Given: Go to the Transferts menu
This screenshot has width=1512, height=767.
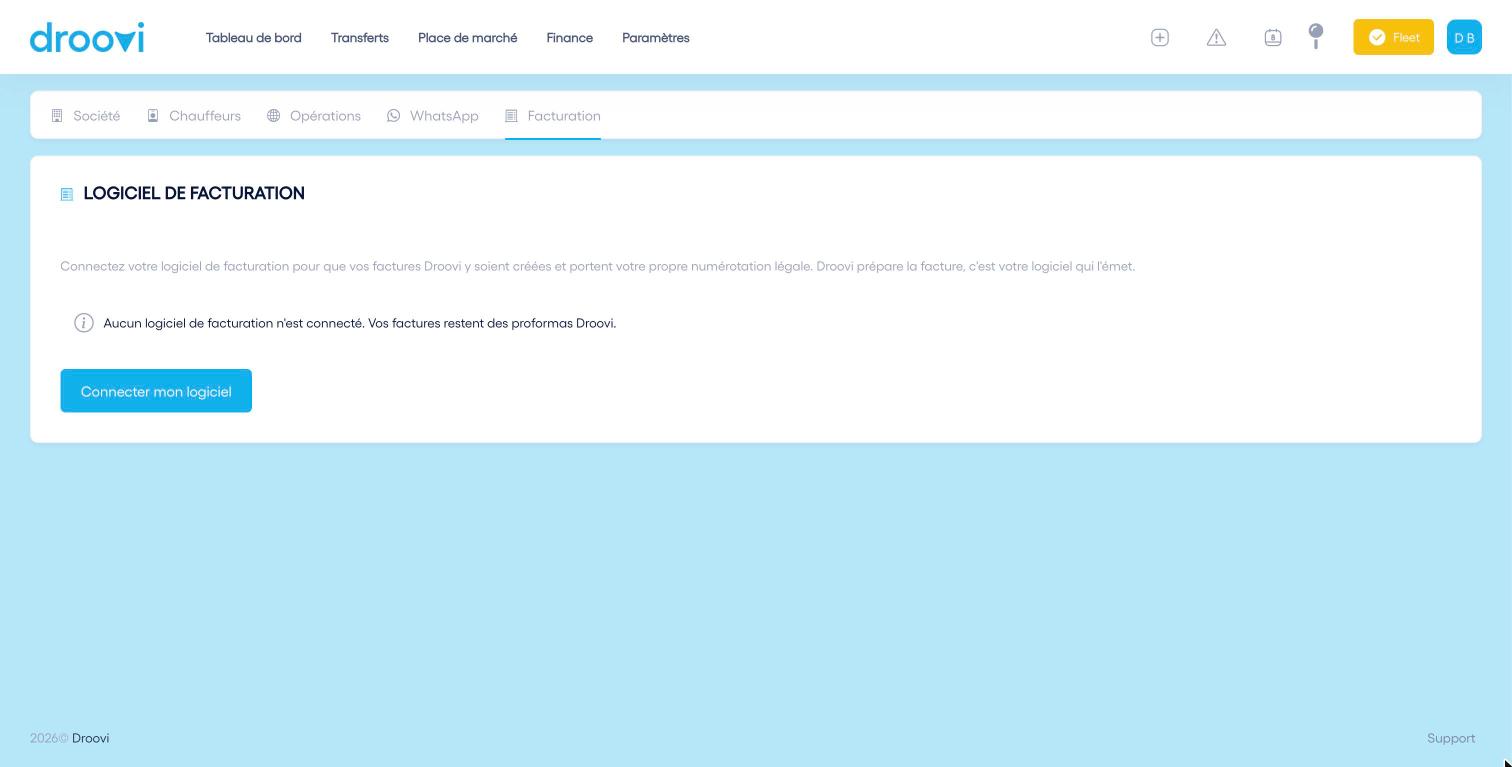Looking at the screenshot, I should pyautogui.click(x=360, y=38).
